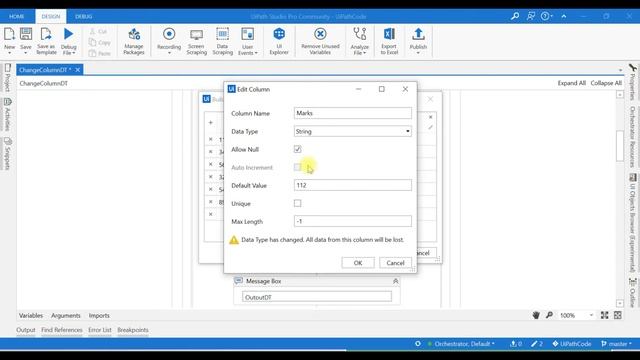
Task: Switch to HOME tab
Action: point(17,16)
